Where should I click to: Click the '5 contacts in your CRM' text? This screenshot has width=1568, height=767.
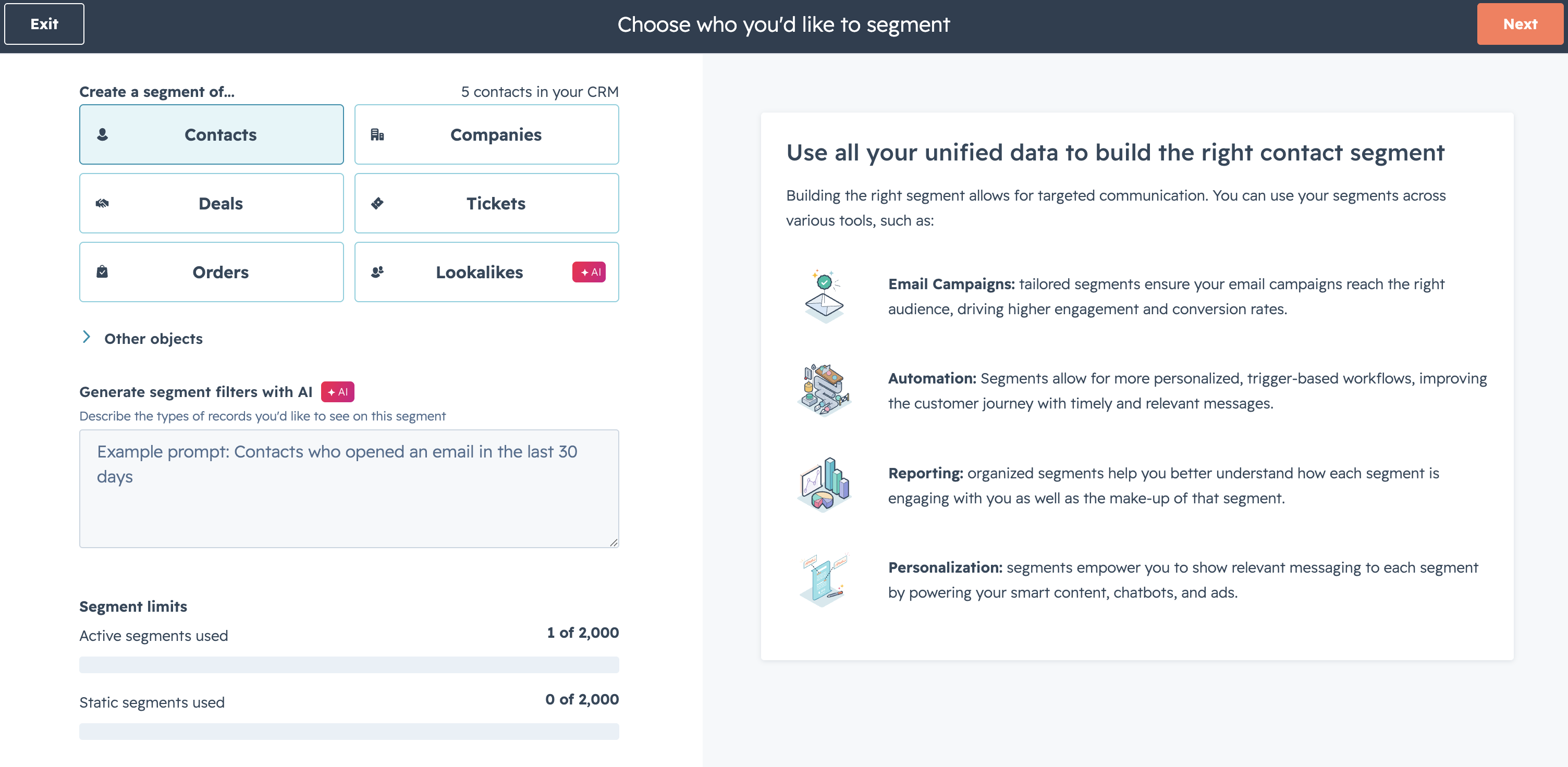(x=540, y=92)
